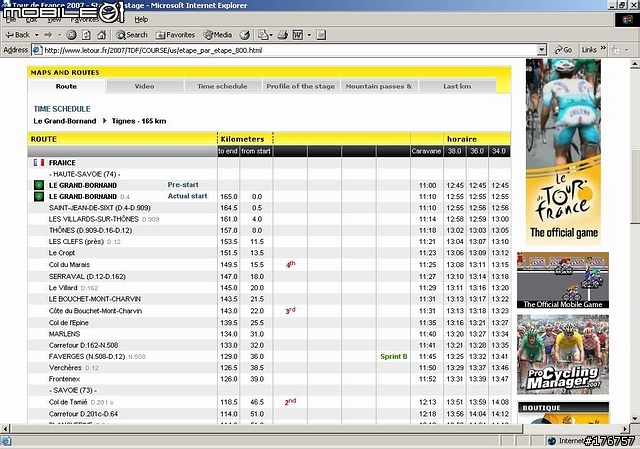The image size is (640, 449).
Task: Click the blue arrow between Le Grand-Bornand and Tignes
Action: 104,121
